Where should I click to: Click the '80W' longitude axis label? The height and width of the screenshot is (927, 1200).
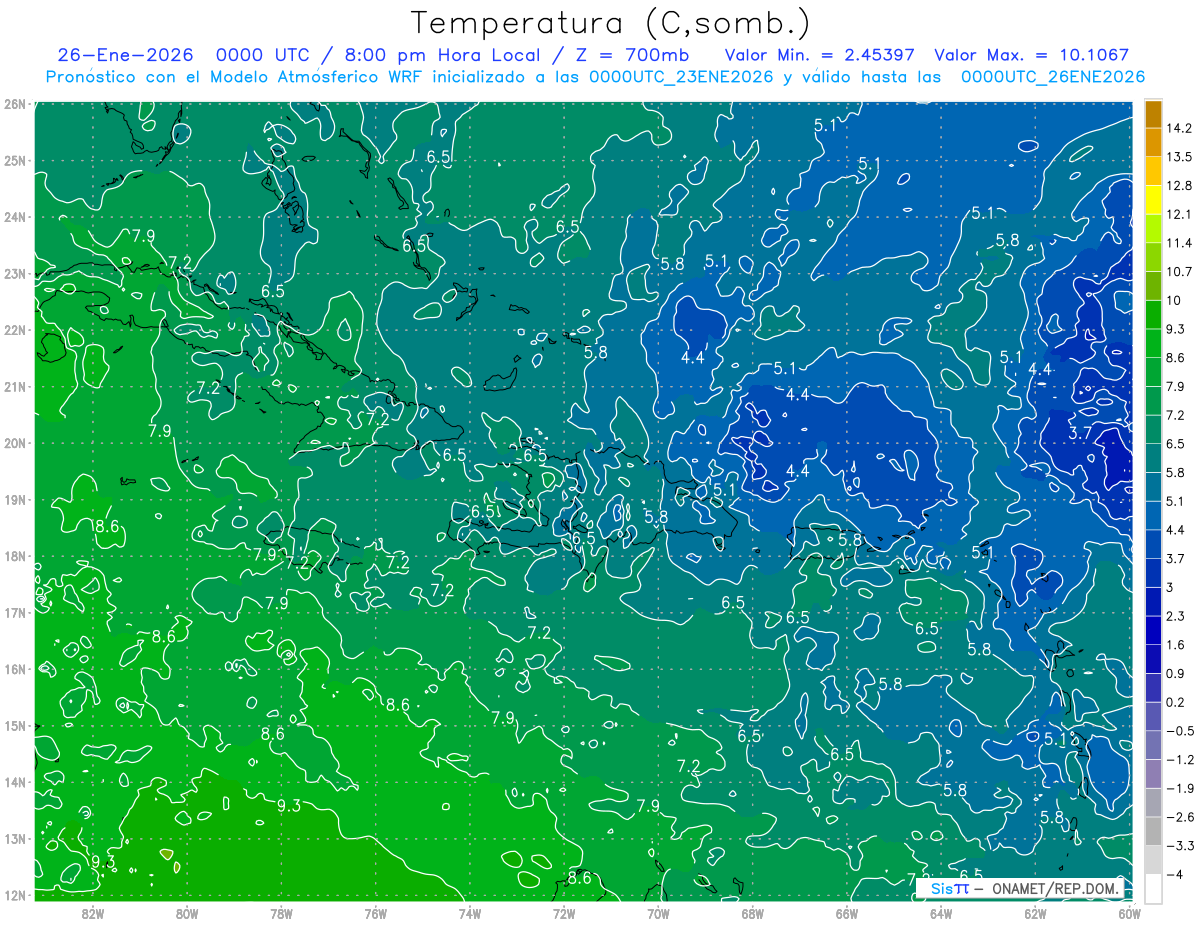point(187,914)
